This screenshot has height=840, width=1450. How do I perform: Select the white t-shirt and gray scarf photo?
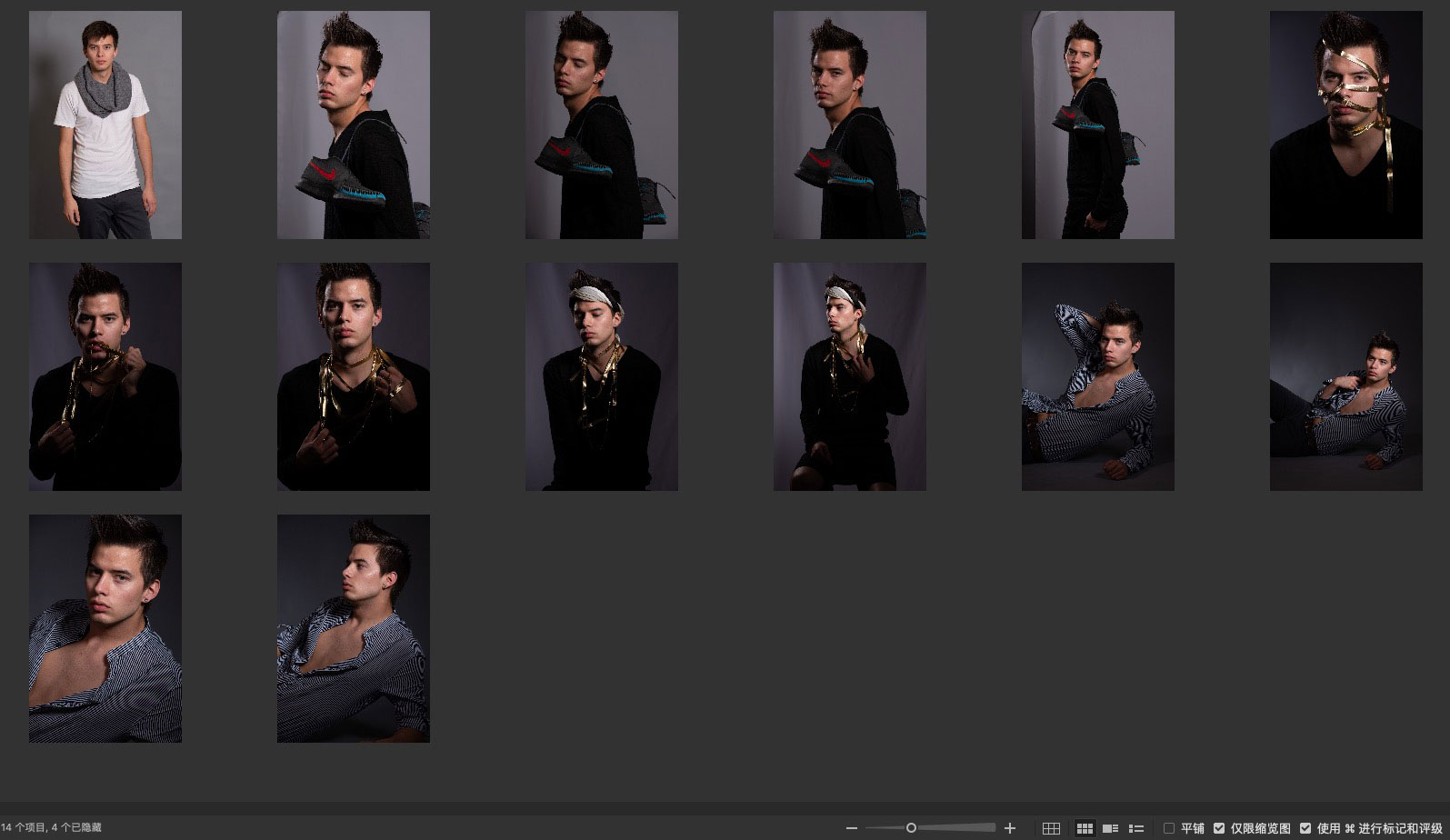(105, 125)
